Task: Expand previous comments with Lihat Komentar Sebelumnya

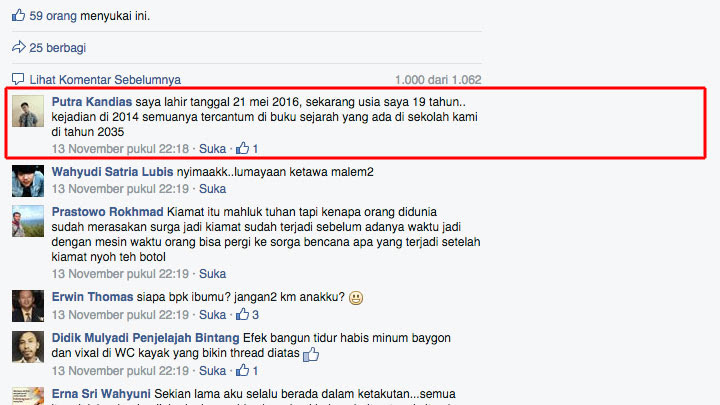Action: coord(105,80)
